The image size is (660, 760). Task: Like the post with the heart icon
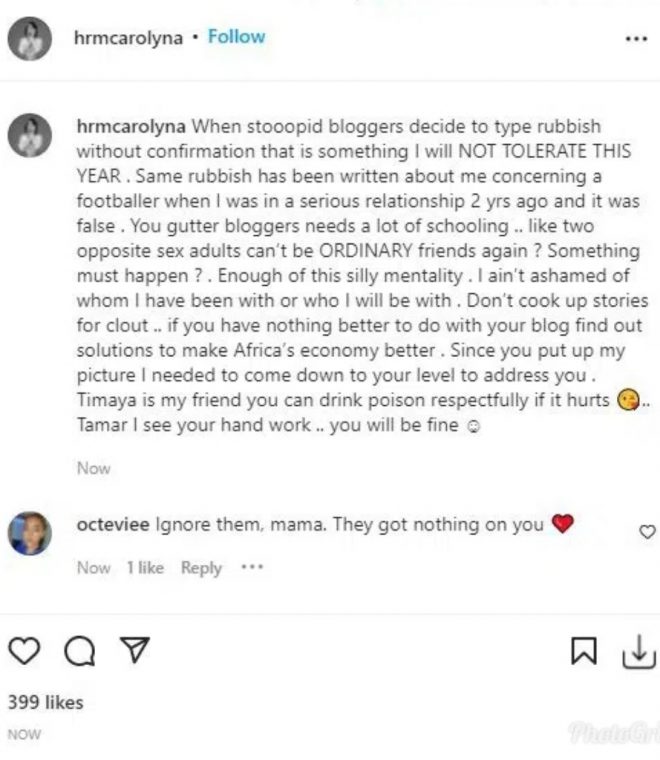24,652
